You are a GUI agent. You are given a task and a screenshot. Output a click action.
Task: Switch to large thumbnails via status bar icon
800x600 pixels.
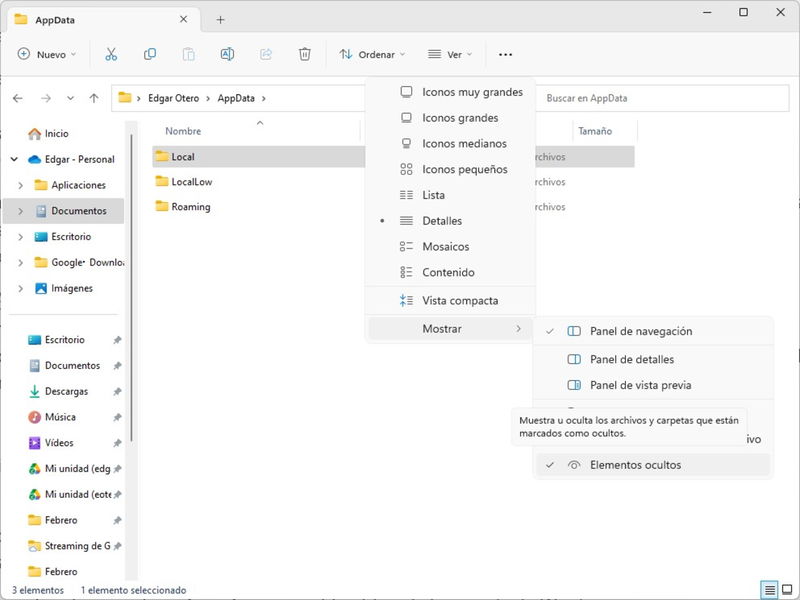(x=787, y=590)
